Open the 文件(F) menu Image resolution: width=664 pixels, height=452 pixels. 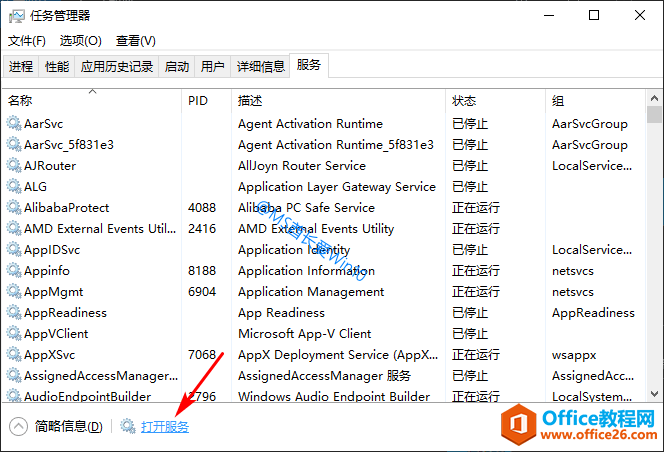(27, 41)
